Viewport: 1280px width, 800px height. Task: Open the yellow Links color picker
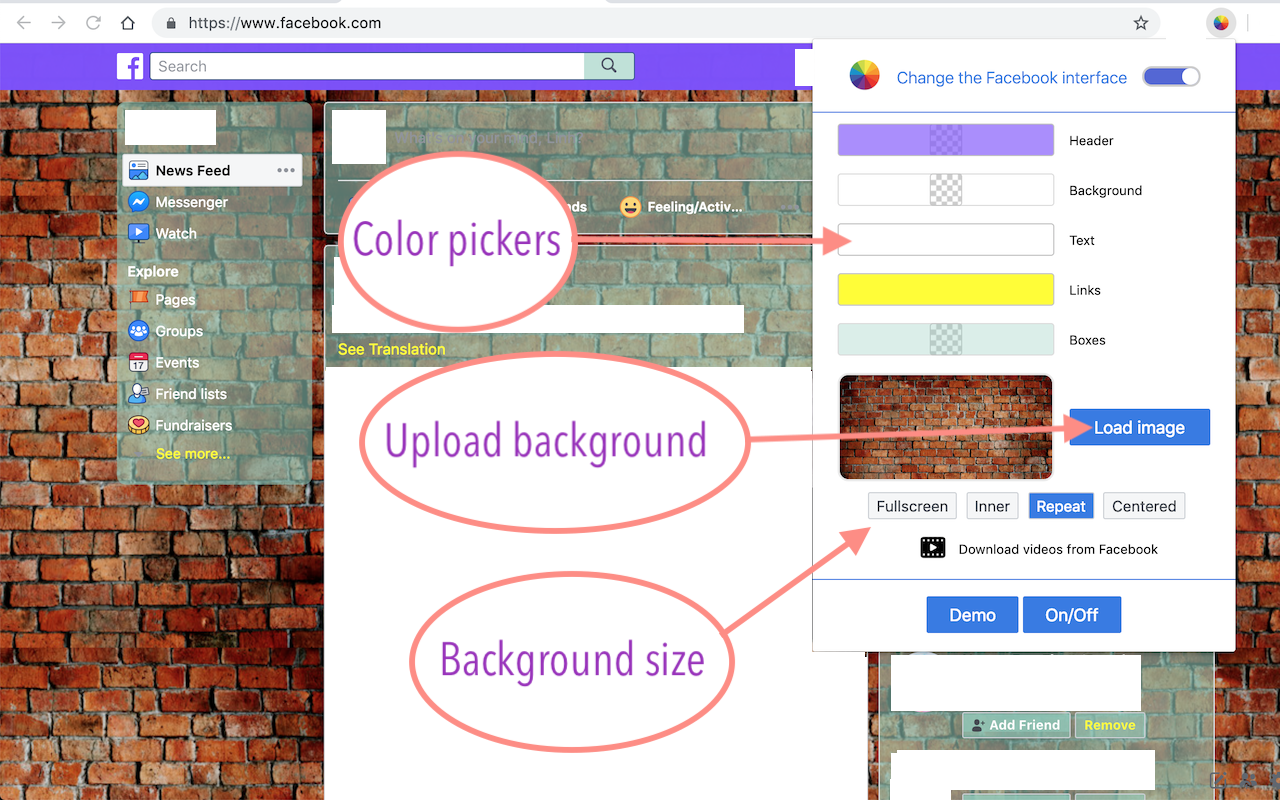pos(946,290)
